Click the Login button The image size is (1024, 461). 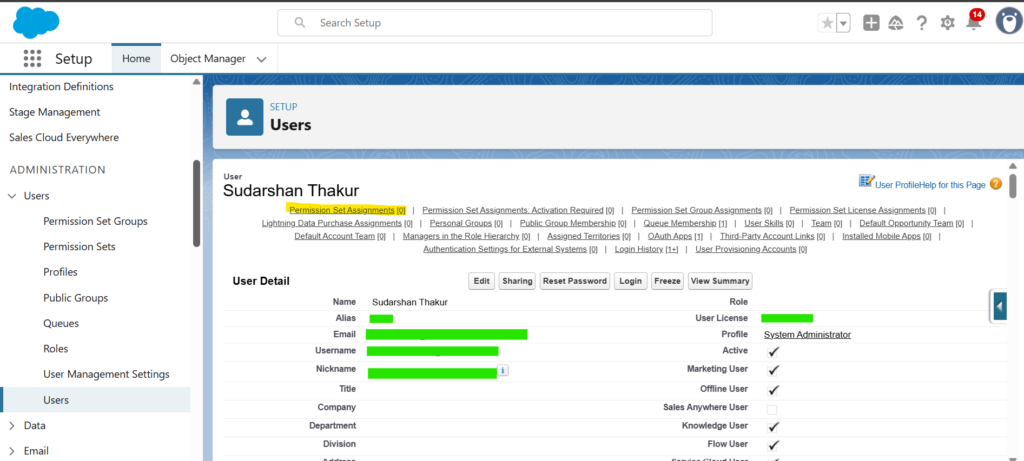click(630, 281)
